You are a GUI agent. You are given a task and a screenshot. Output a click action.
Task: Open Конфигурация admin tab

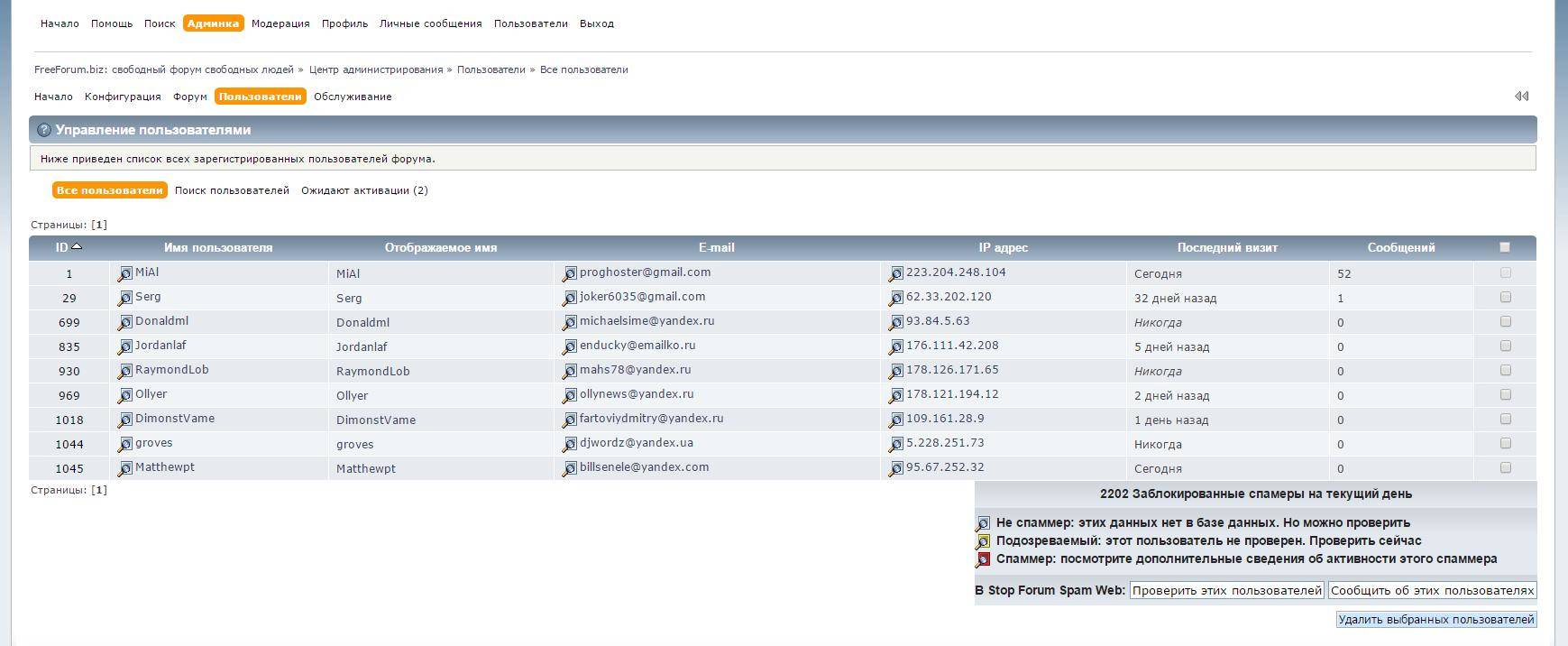pos(123,97)
